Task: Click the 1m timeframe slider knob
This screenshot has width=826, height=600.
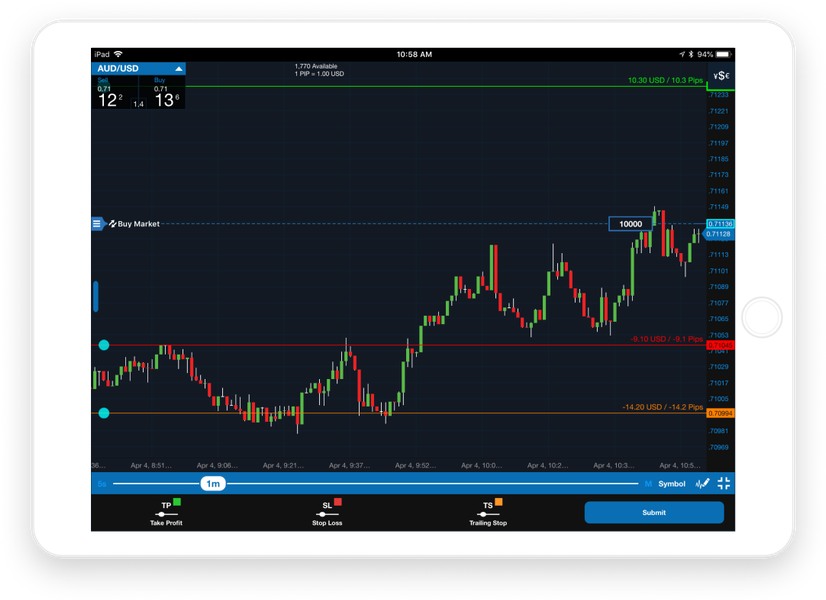Action: [x=212, y=484]
